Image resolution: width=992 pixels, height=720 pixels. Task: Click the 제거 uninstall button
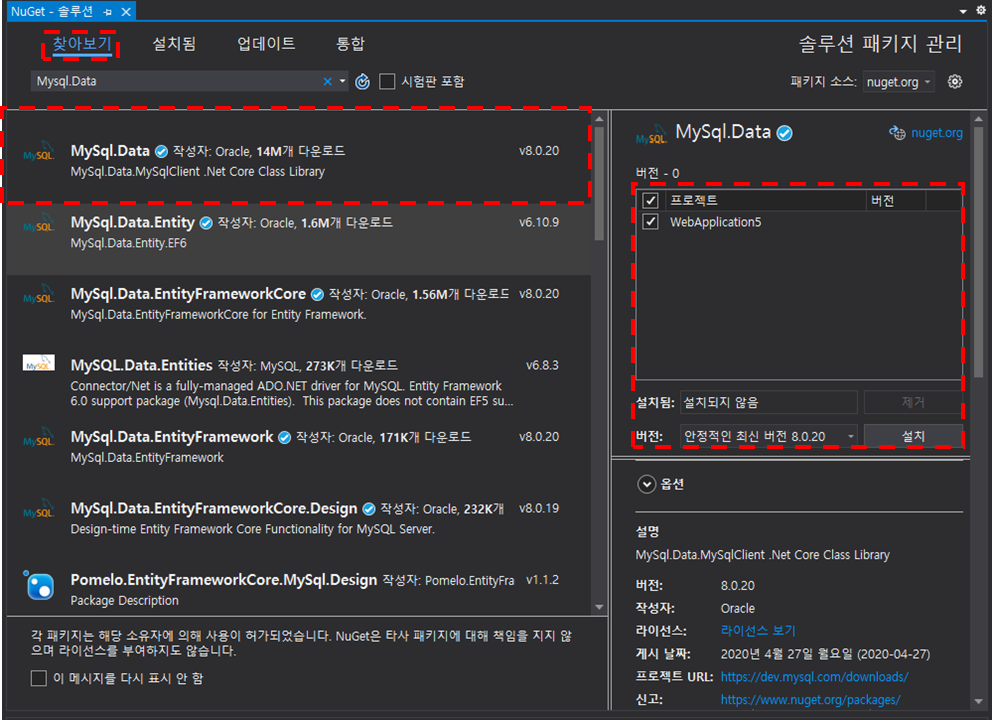[x=913, y=402]
